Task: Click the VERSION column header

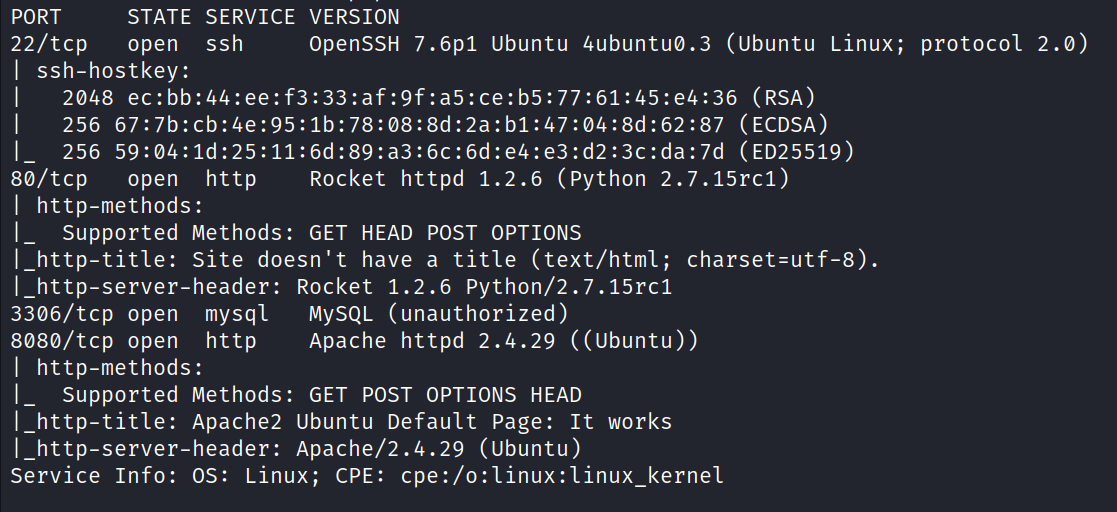Action: click(x=354, y=17)
